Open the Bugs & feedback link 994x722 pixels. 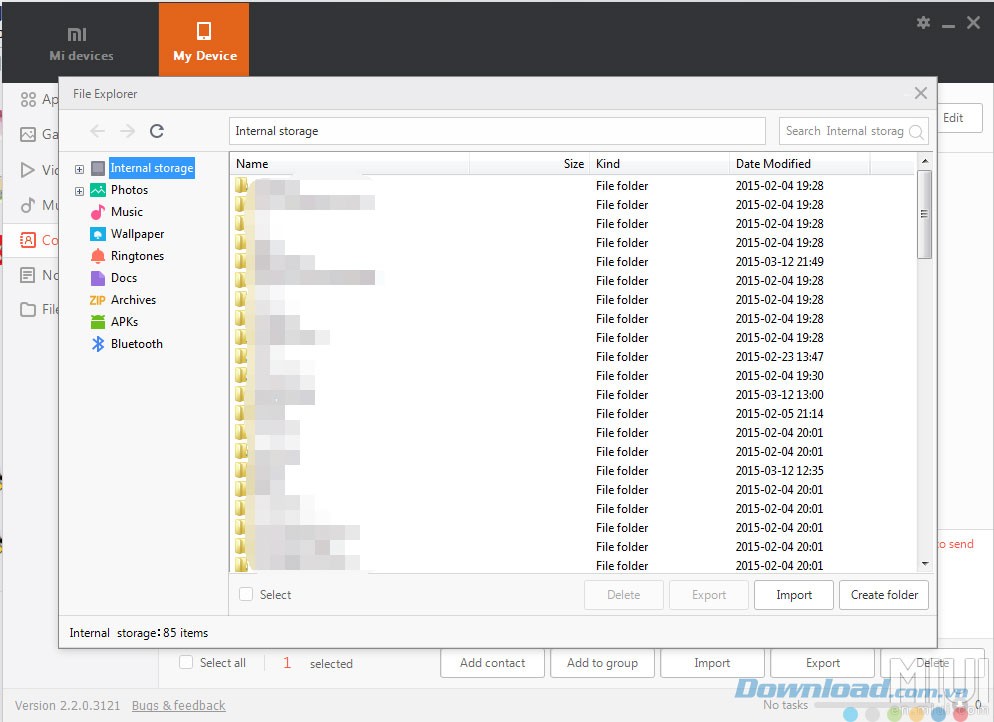pyautogui.click(x=178, y=705)
